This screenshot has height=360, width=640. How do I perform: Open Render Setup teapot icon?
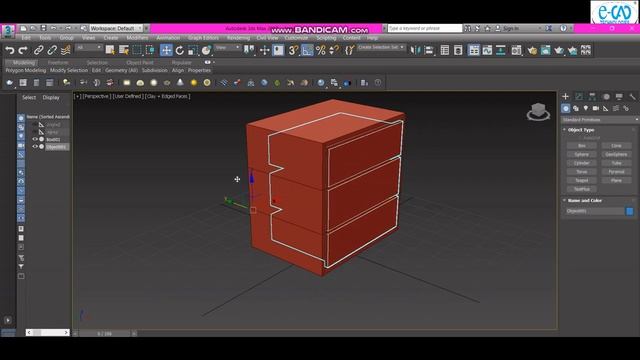[532, 50]
